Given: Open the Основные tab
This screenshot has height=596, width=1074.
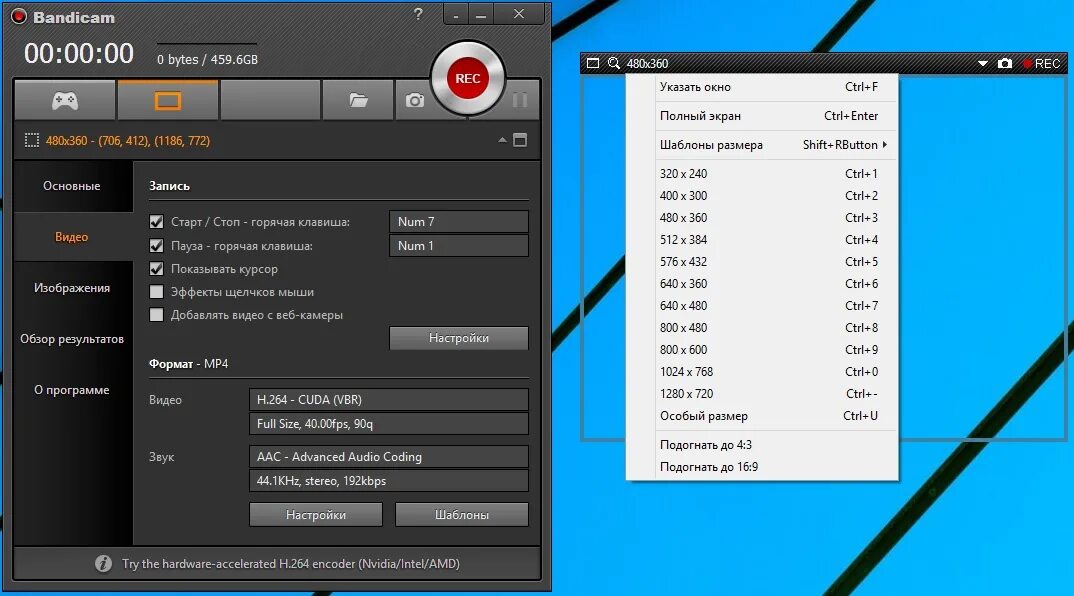Looking at the screenshot, I should (72, 186).
